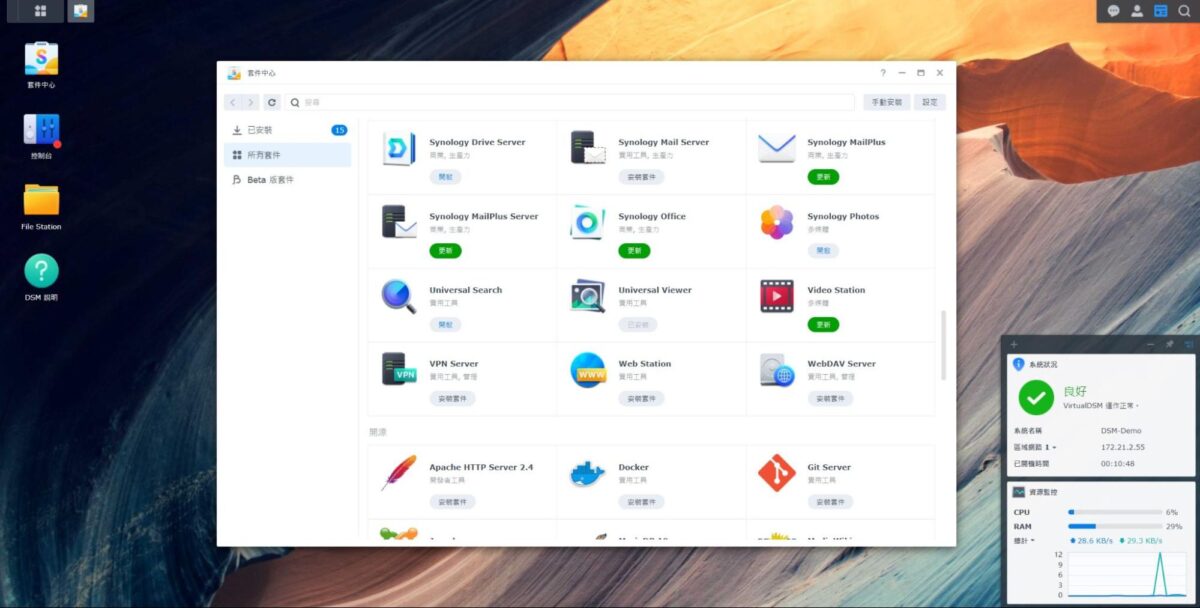Click the Synology MailPlus Server icon
This screenshot has height=608, width=1200.
pyautogui.click(x=399, y=222)
